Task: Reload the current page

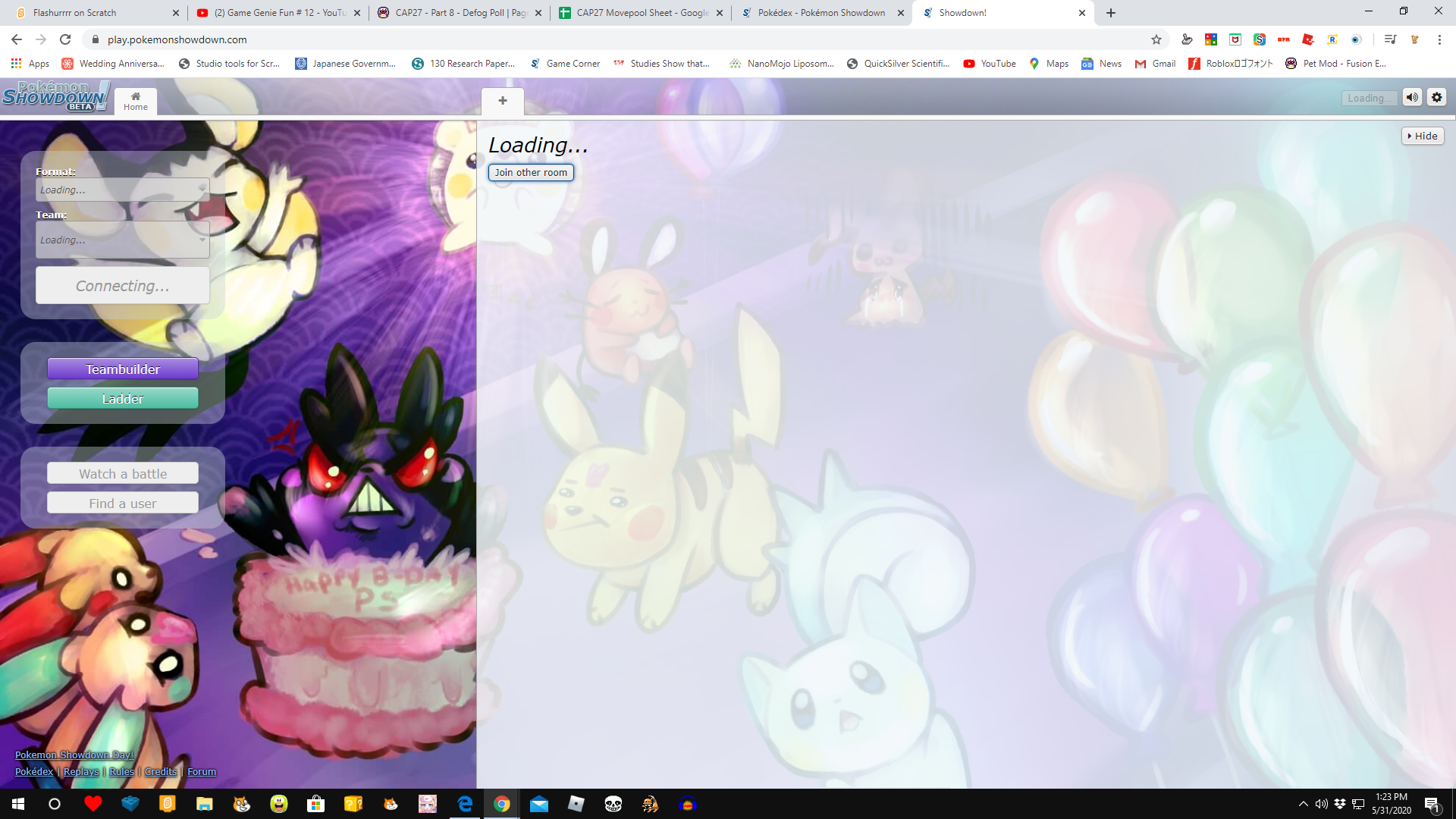Action: click(65, 39)
